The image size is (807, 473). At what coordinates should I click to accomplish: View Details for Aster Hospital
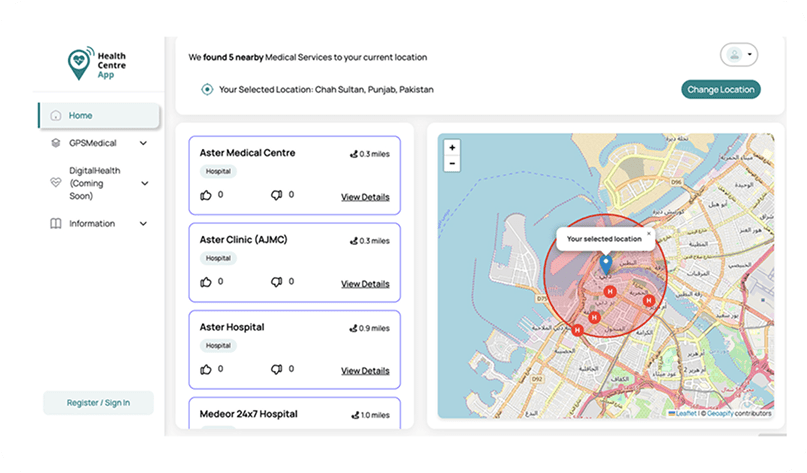pyautogui.click(x=365, y=371)
